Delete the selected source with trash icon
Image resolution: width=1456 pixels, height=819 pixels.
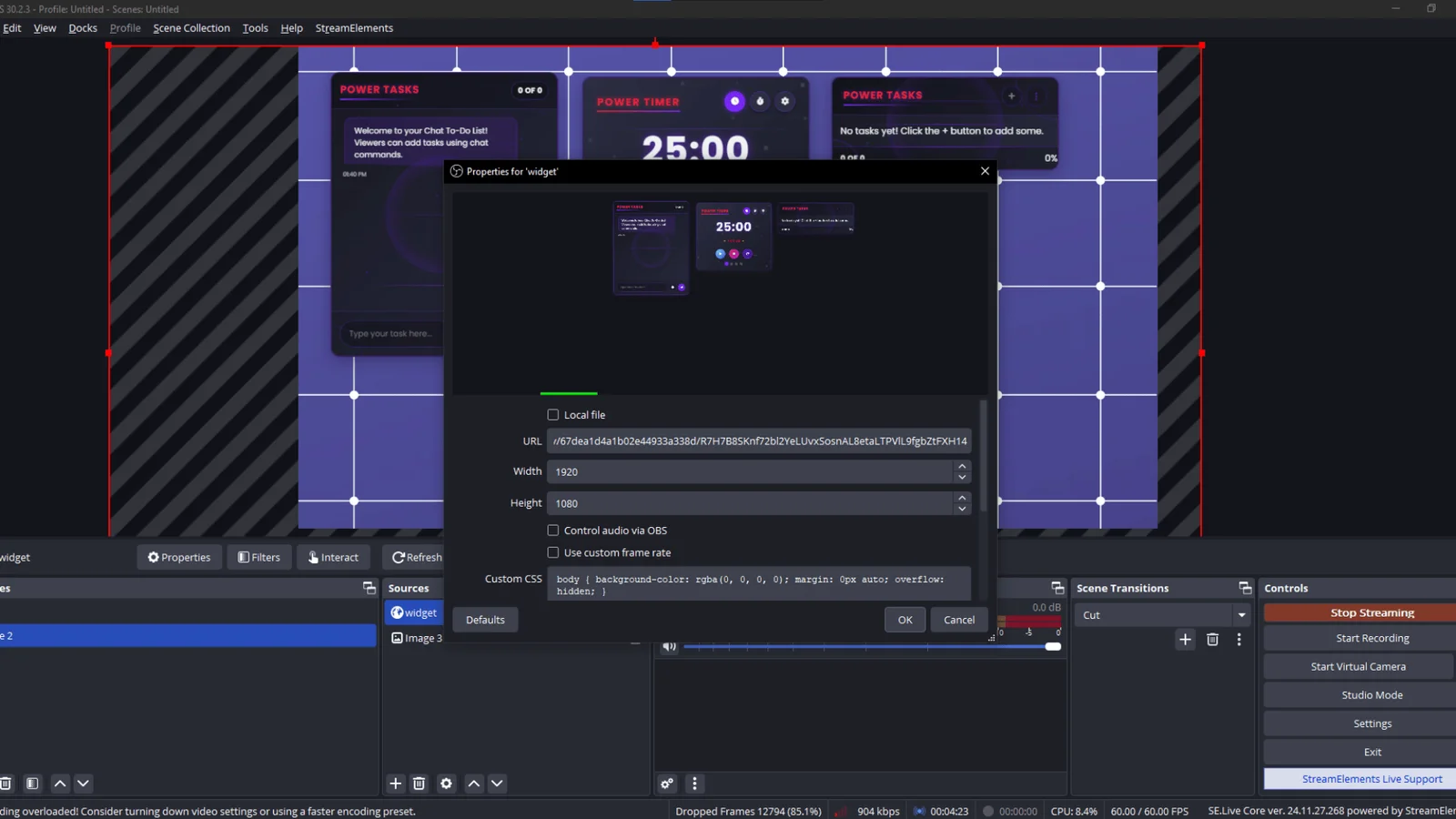click(x=420, y=784)
